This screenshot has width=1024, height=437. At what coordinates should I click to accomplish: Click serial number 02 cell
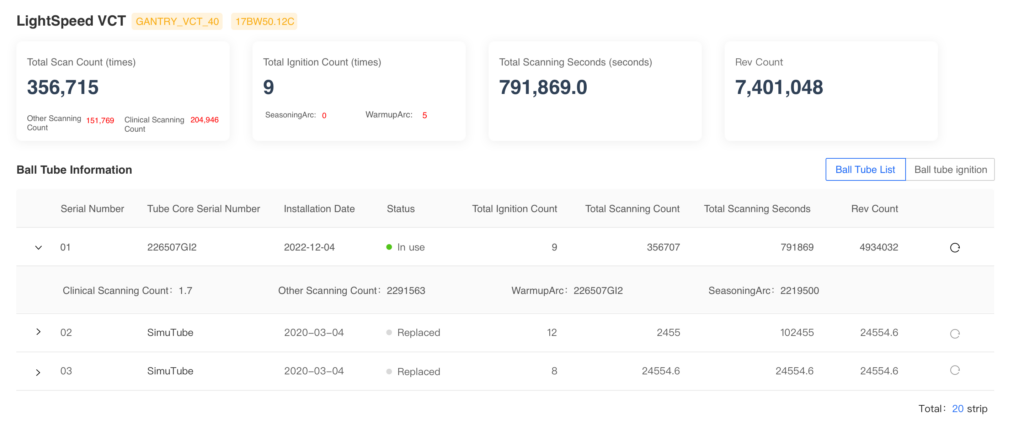[x=66, y=332]
